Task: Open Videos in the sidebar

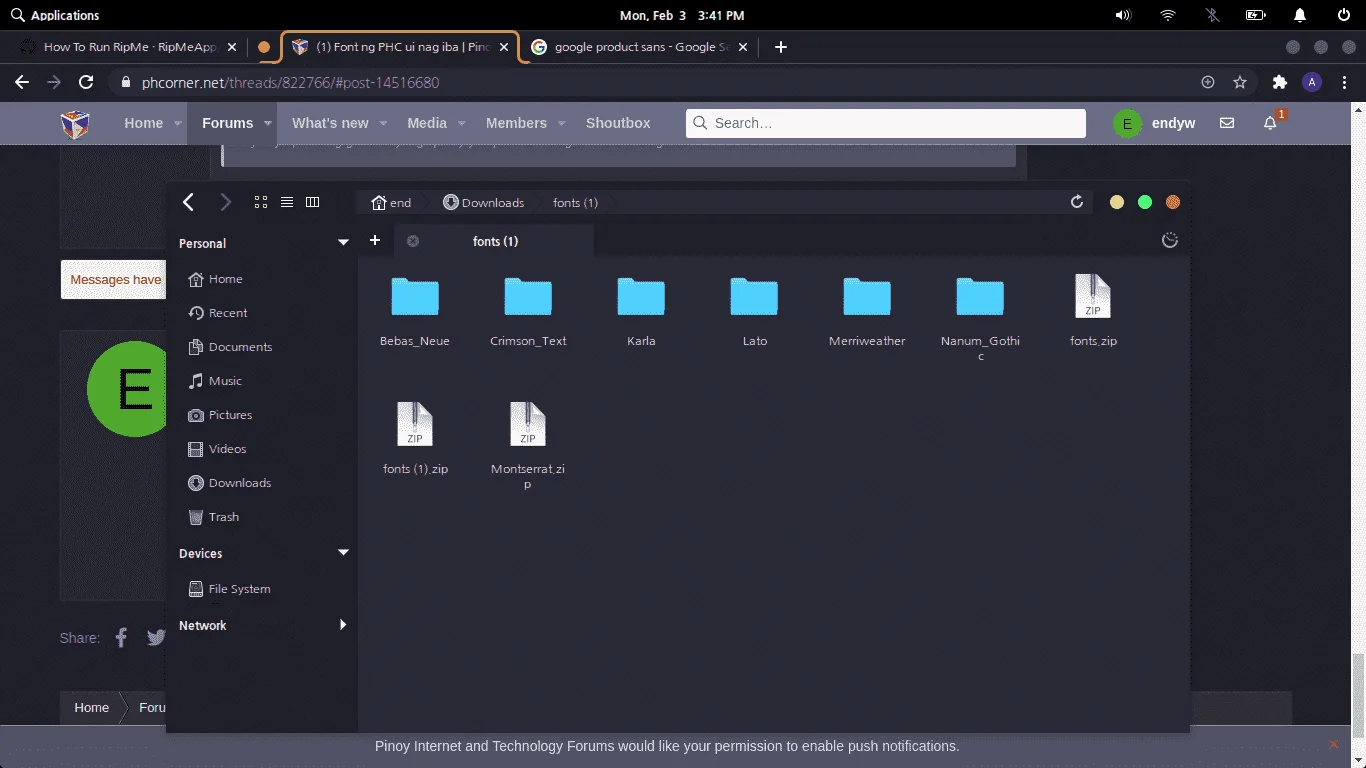Action: [x=217, y=449]
